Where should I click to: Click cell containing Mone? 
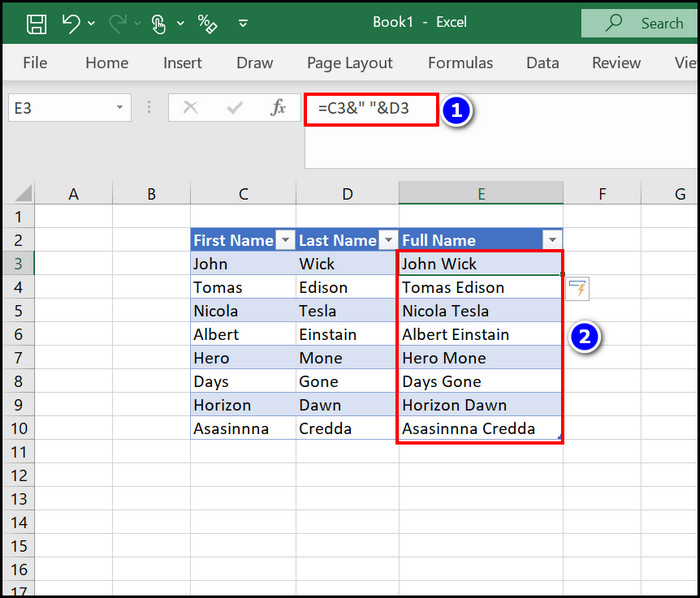tap(347, 357)
